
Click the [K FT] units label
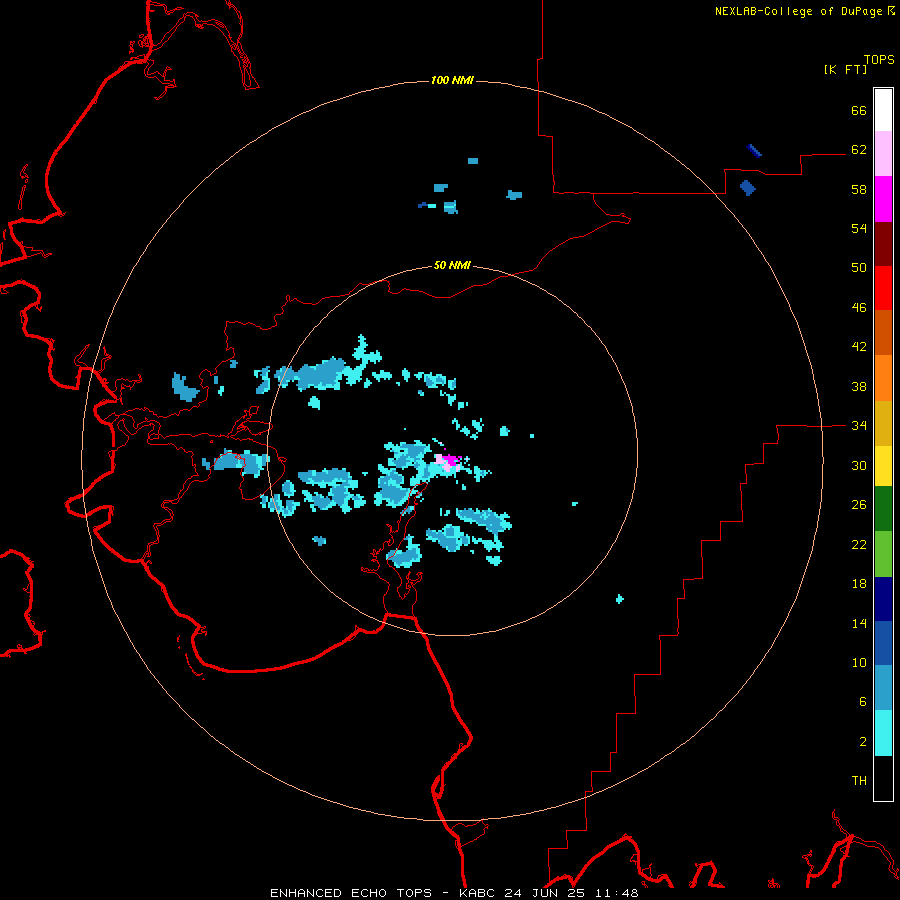tap(845, 69)
